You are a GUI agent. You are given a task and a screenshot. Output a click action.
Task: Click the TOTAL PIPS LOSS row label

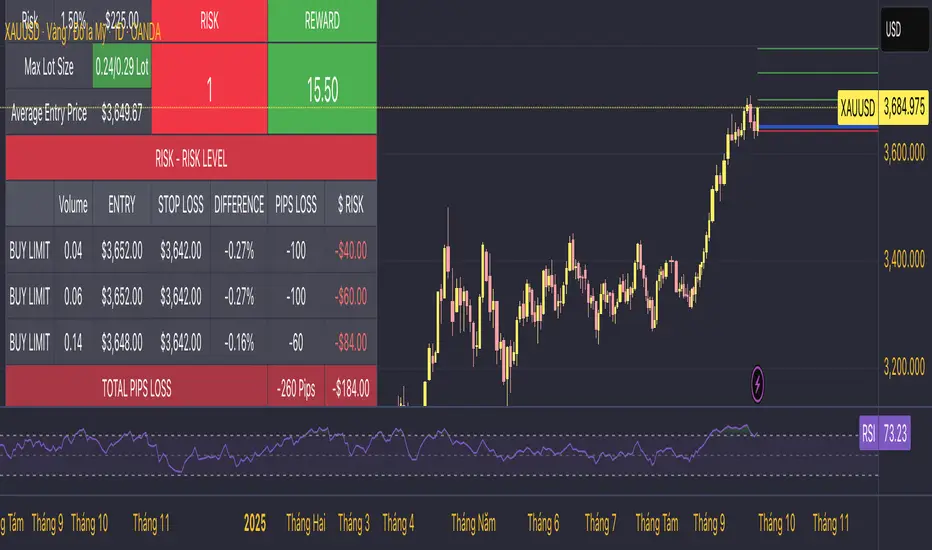pyautogui.click(x=137, y=388)
